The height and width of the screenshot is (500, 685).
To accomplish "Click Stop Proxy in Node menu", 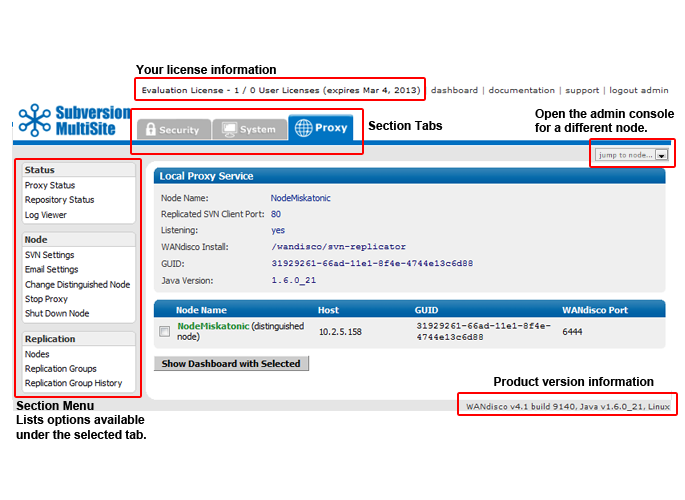I will point(46,299).
